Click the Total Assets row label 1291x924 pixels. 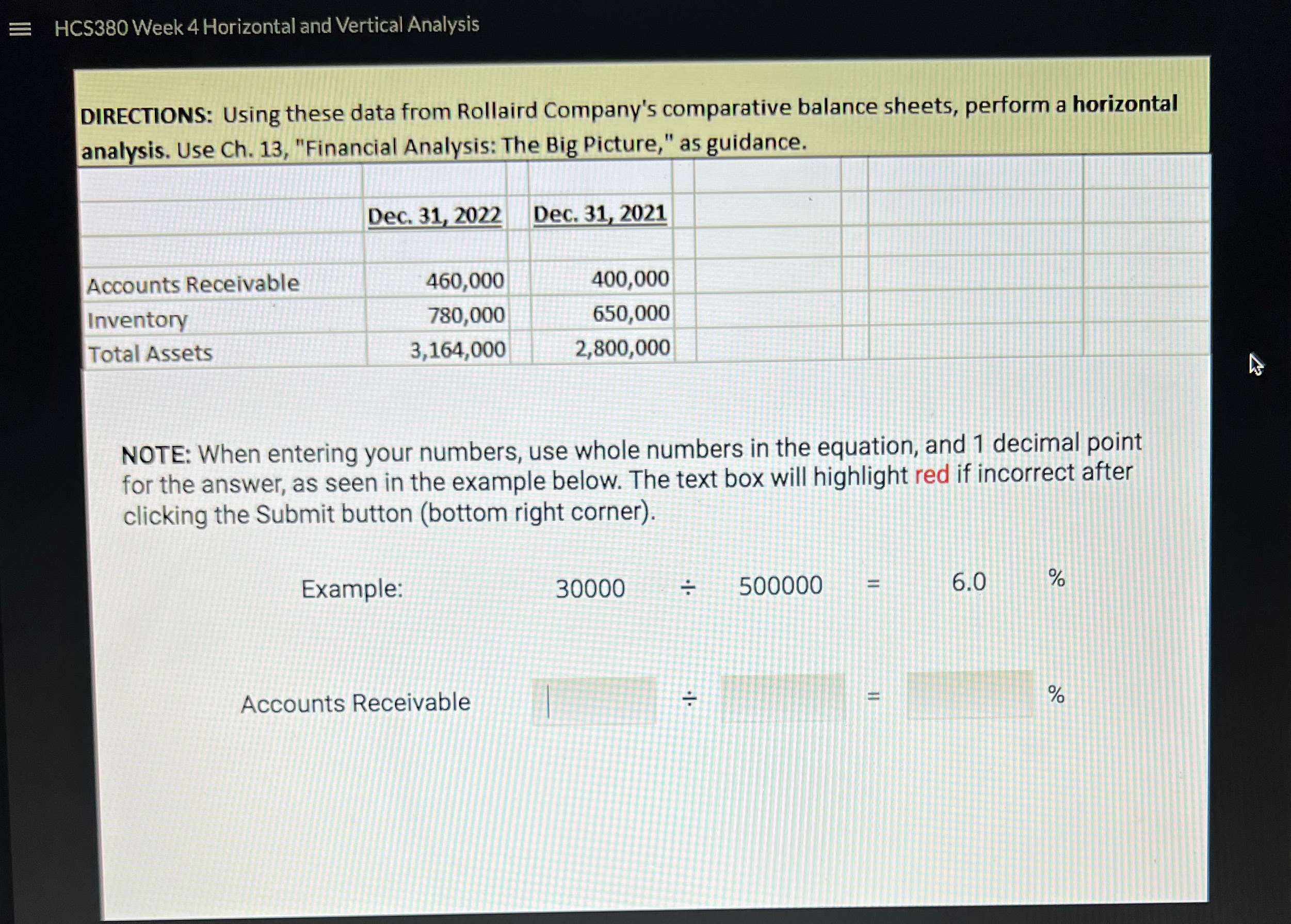click(150, 354)
